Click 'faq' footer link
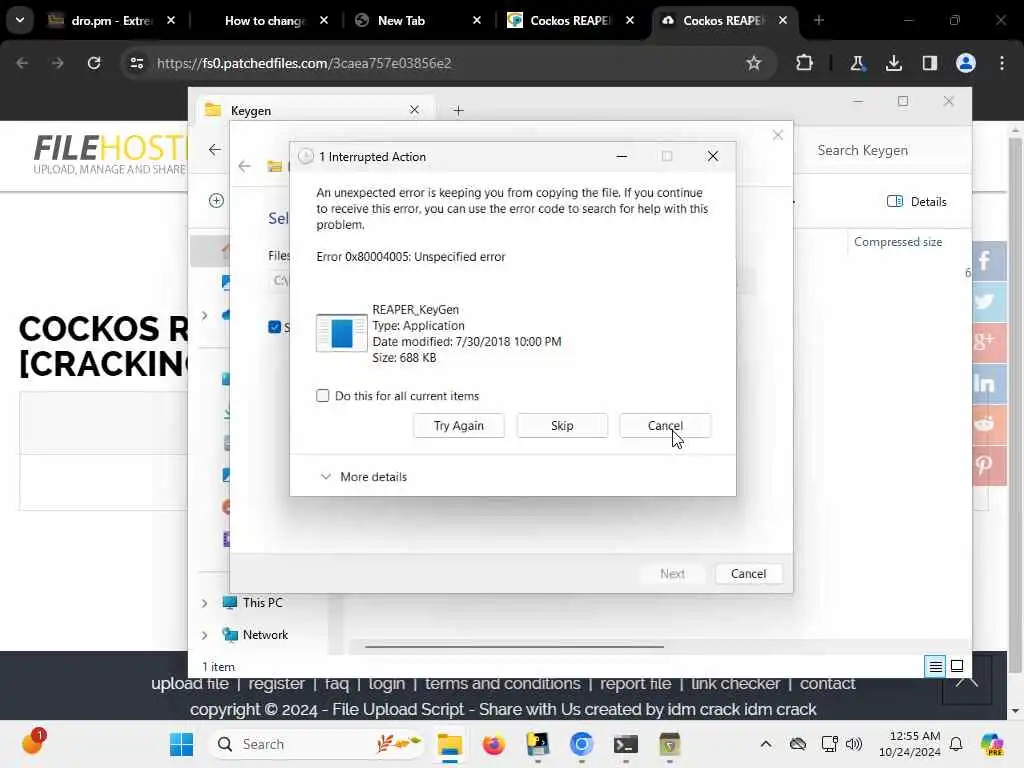The width and height of the screenshot is (1024, 768). pos(337,683)
